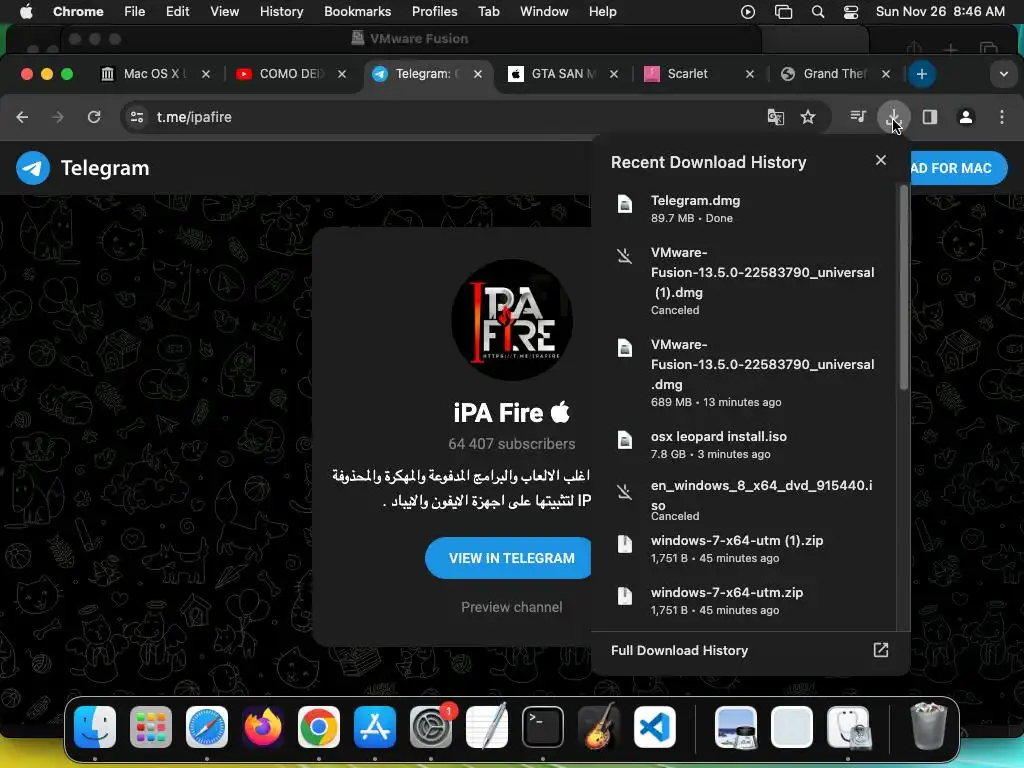Close the Scarlet tab
The width and height of the screenshot is (1024, 768).
(x=750, y=74)
